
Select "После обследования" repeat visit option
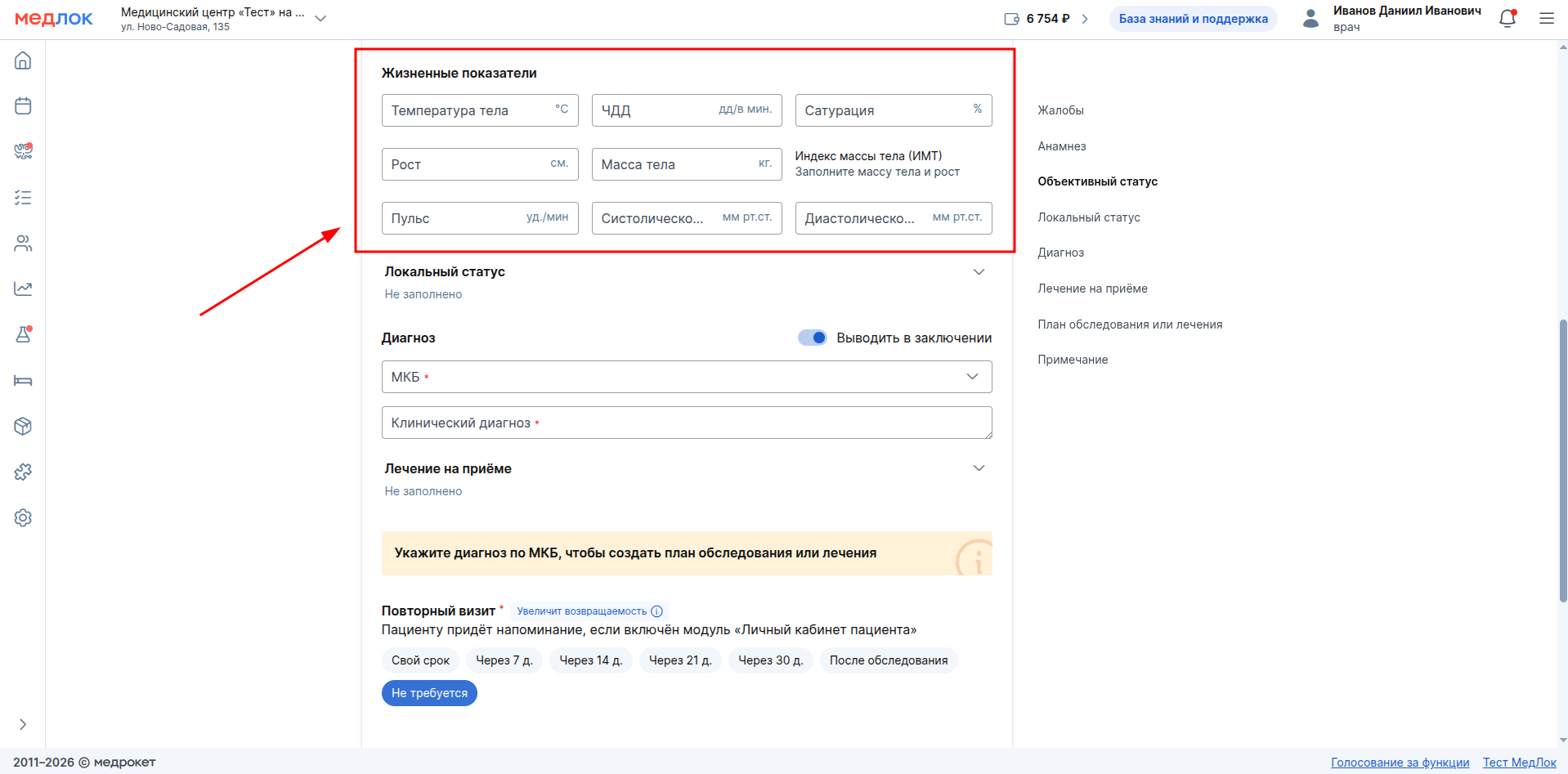point(888,660)
